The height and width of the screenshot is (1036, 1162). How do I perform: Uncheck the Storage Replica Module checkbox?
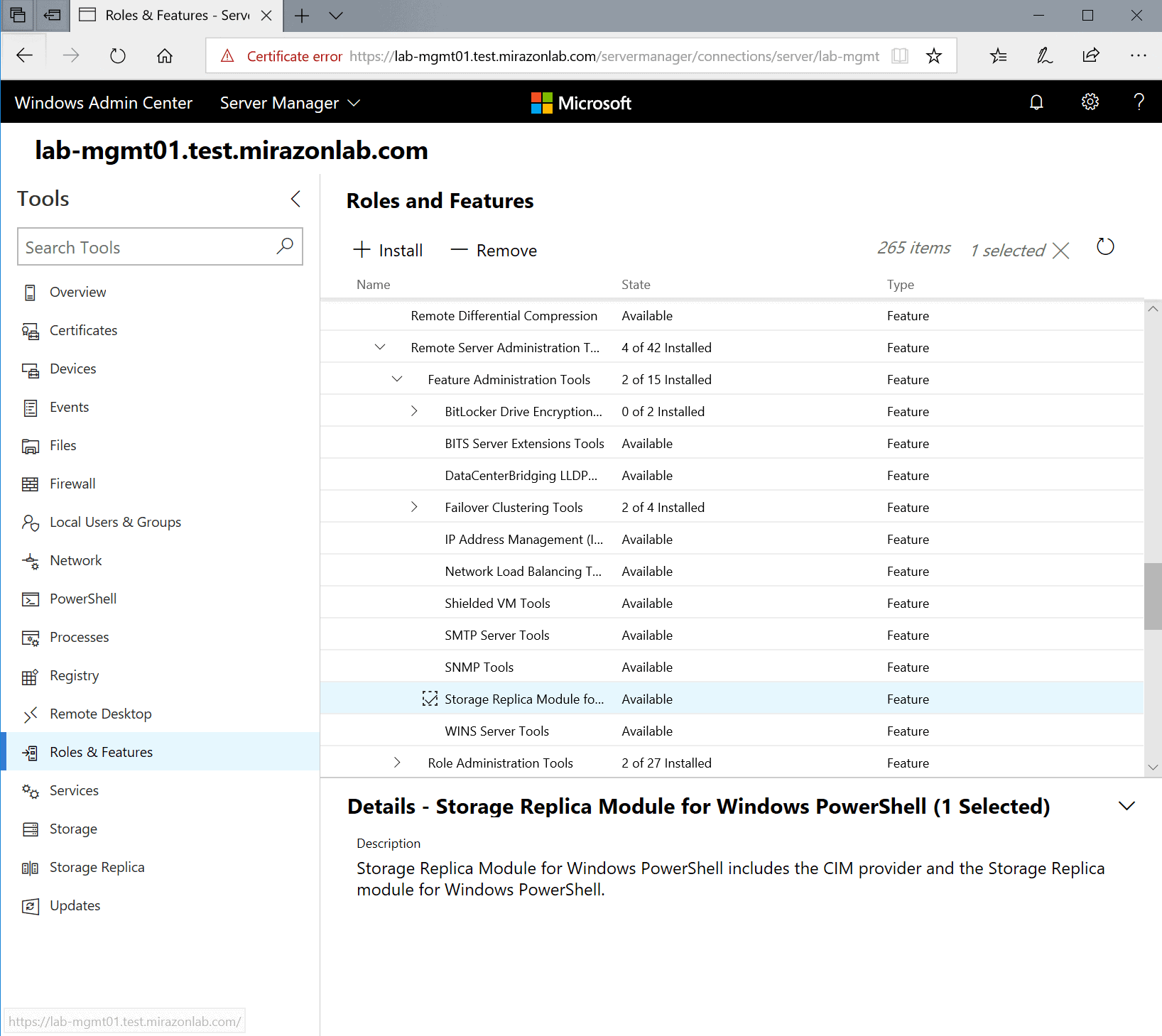(x=430, y=699)
